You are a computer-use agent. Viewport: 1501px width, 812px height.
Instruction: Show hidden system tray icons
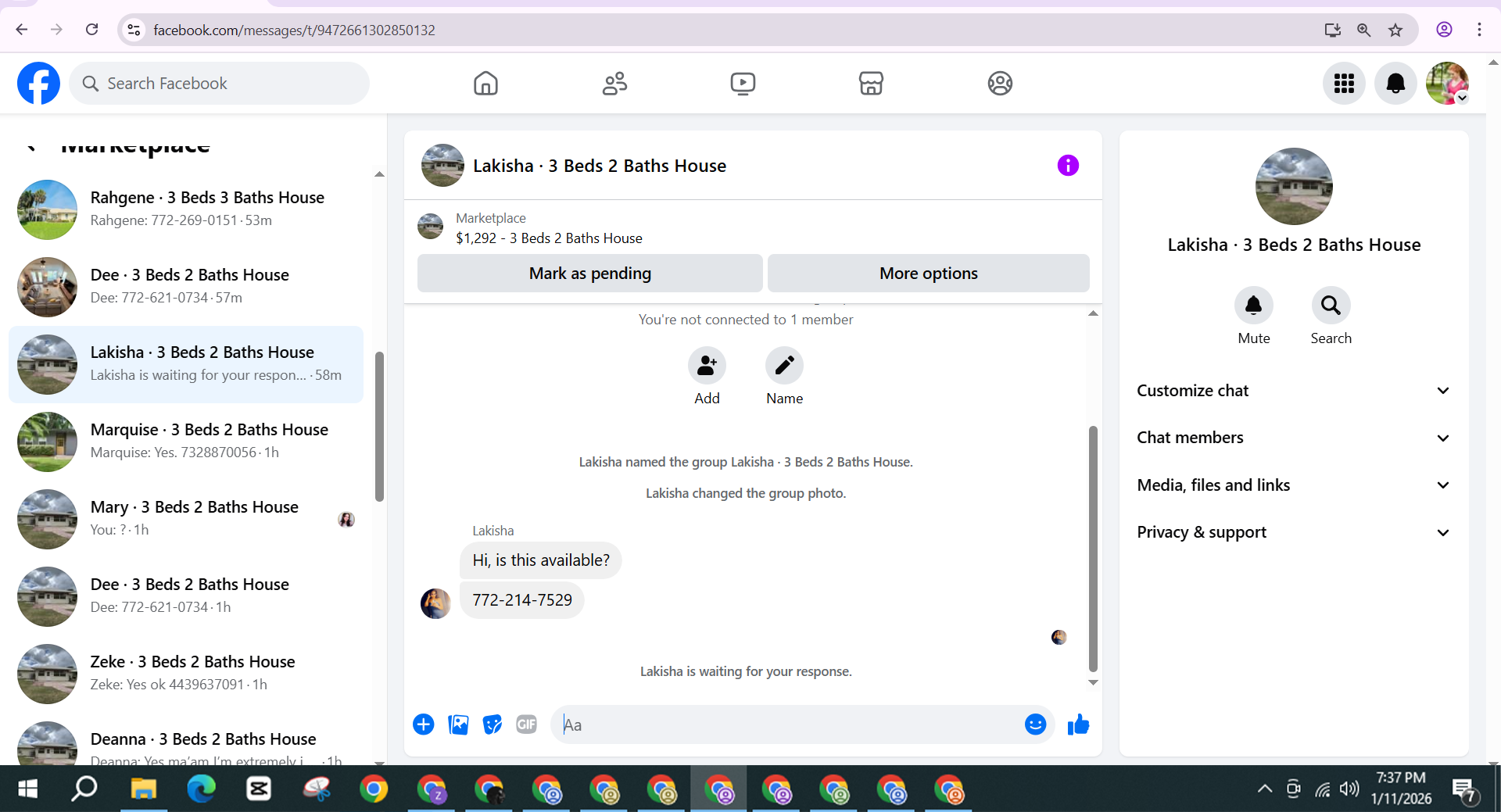(x=1264, y=789)
